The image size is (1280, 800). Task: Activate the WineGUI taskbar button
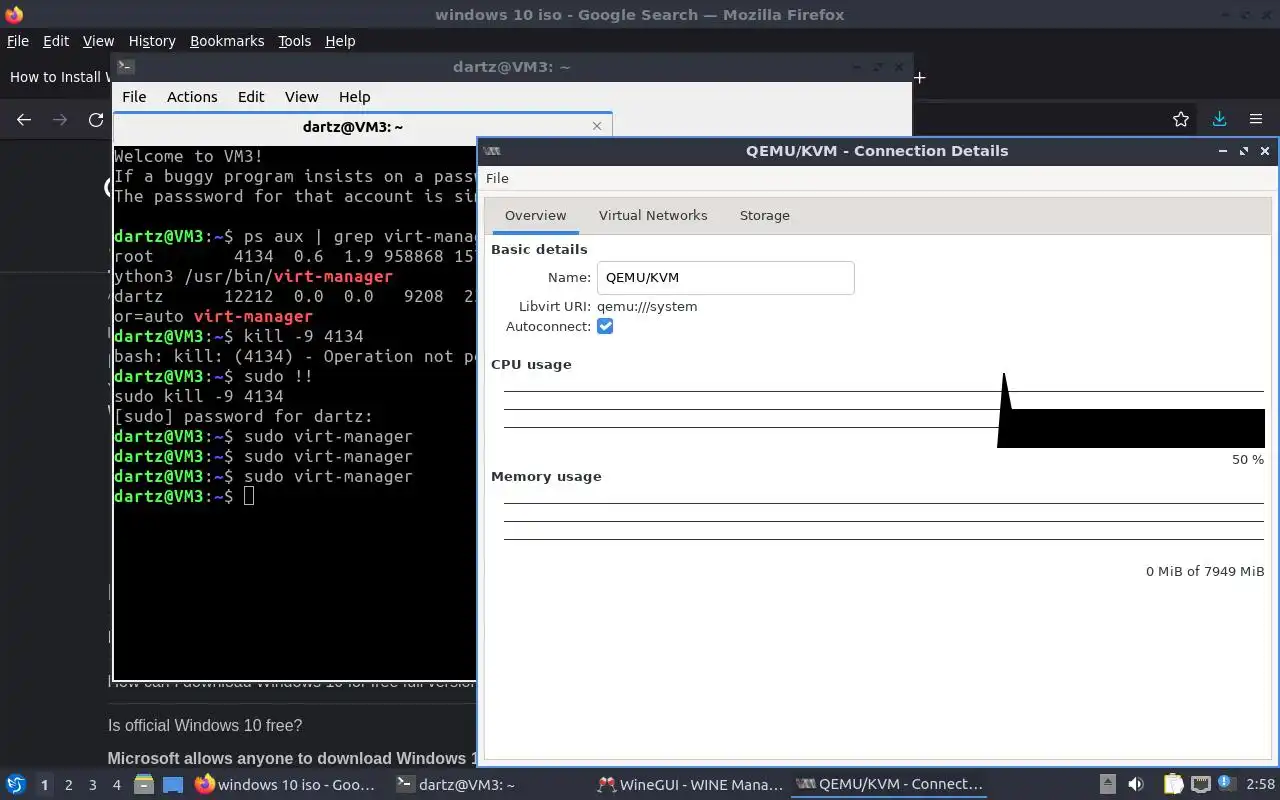click(x=689, y=785)
